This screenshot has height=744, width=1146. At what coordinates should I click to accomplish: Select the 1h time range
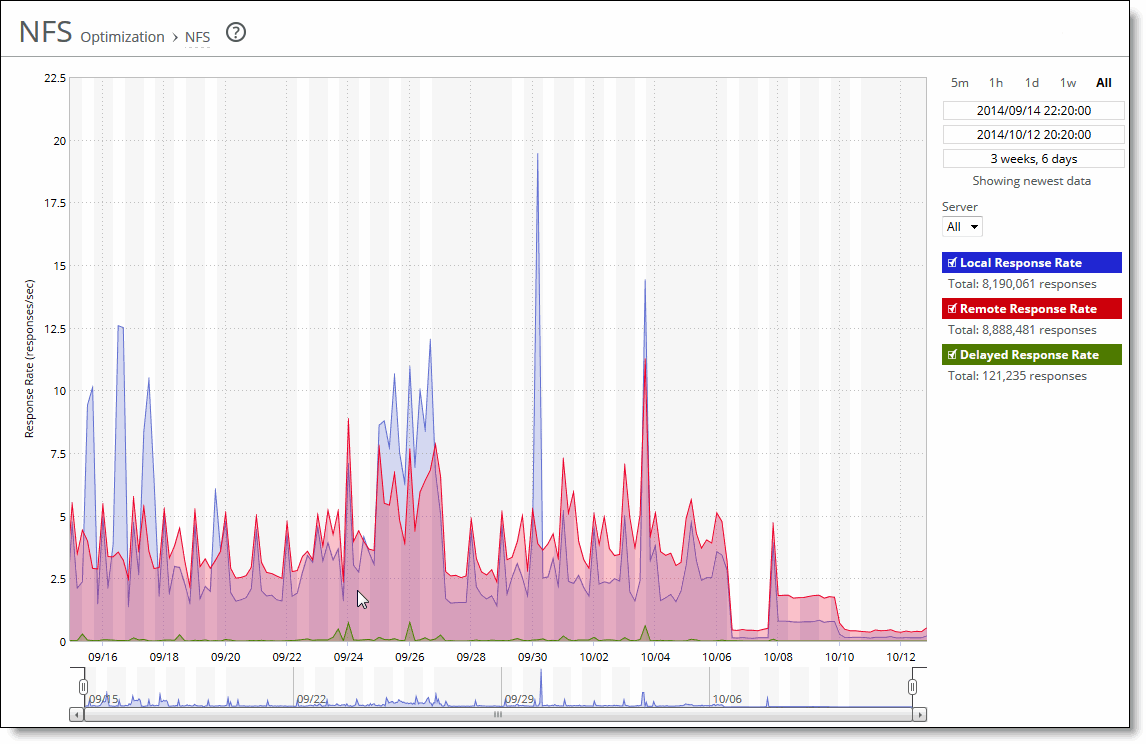[996, 83]
